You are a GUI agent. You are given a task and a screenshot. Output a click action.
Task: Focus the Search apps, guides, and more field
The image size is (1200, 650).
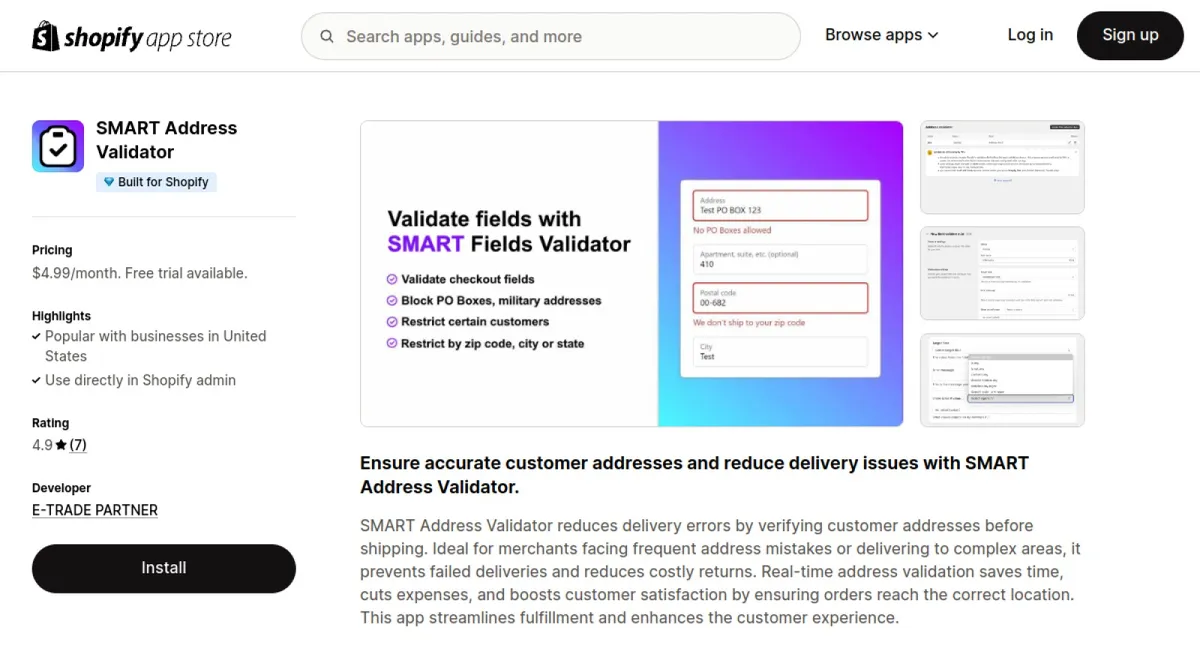pyautogui.click(x=560, y=37)
